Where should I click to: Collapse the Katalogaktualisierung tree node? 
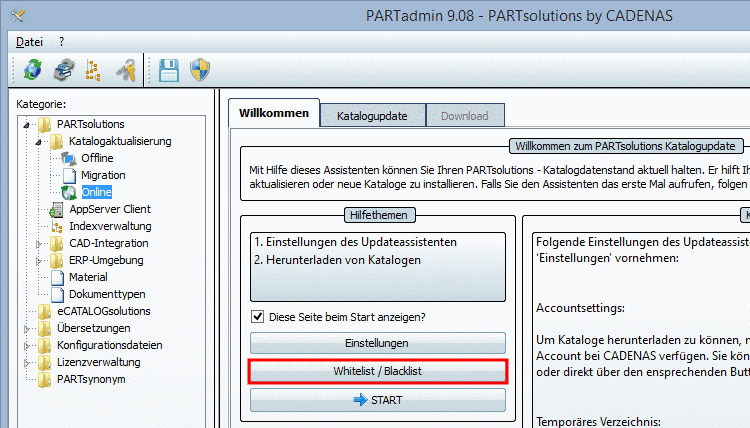39,142
